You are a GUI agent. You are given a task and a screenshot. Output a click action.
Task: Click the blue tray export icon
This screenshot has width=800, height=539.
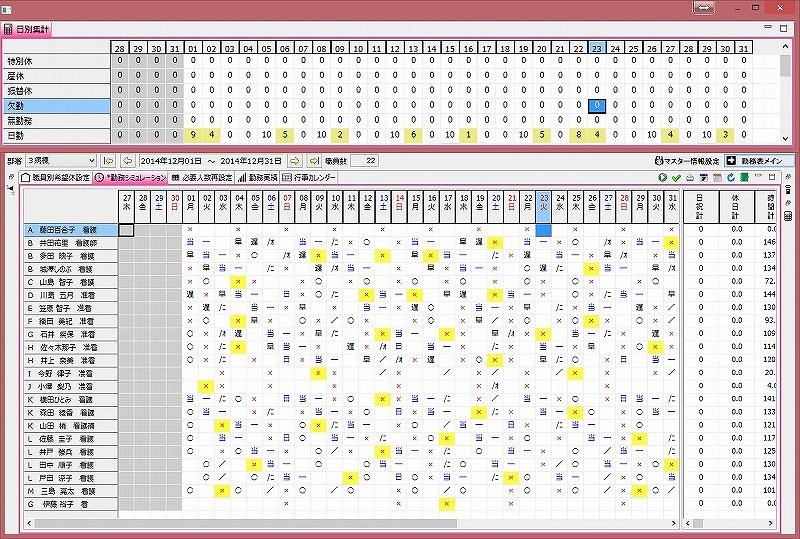coord(690,178)
